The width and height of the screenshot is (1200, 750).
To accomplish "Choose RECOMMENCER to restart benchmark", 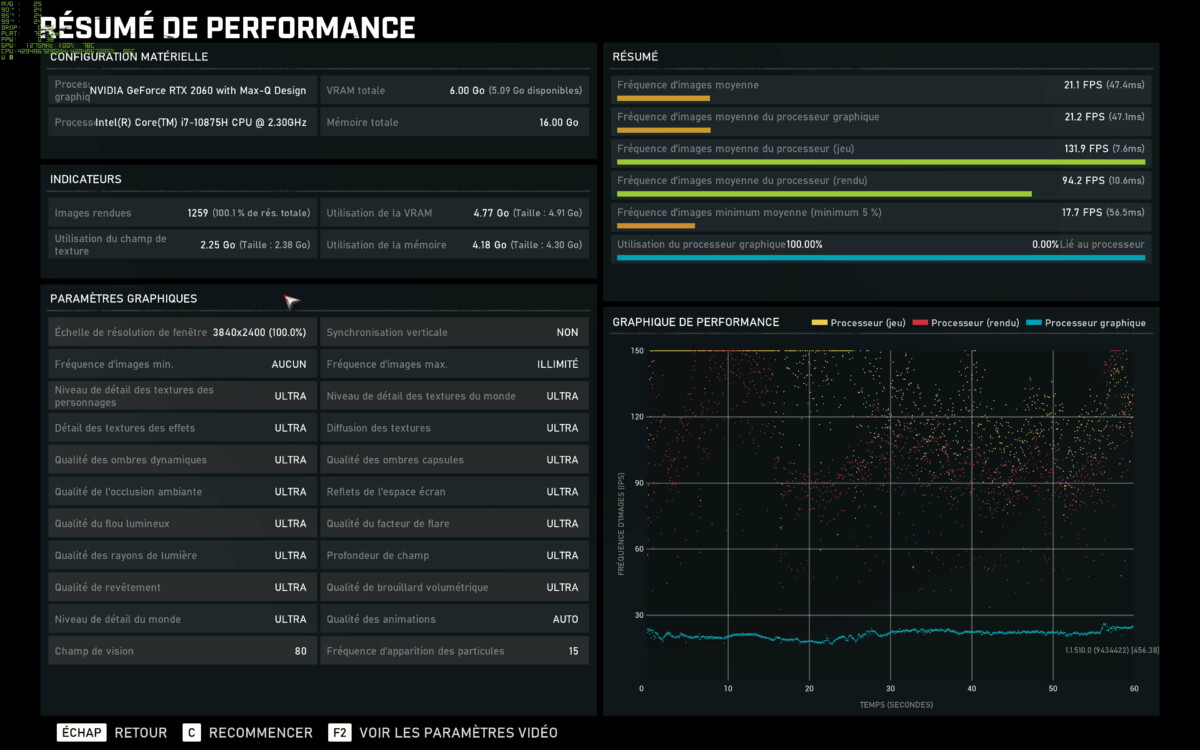I will tap(261, 732).
